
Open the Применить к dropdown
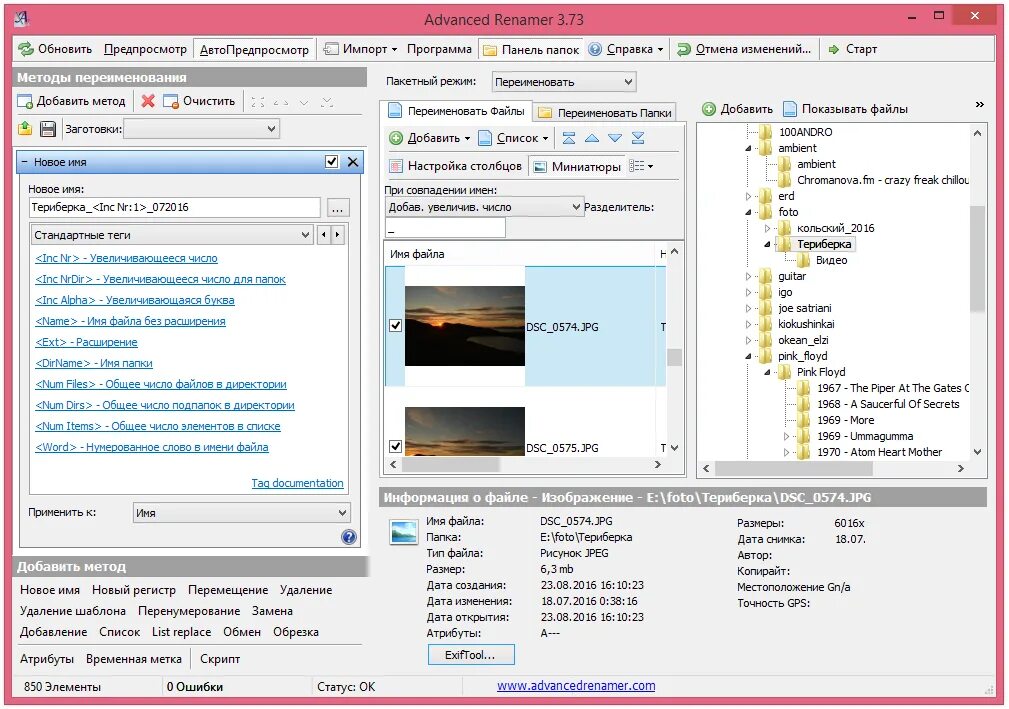click(x=241, y=513)
